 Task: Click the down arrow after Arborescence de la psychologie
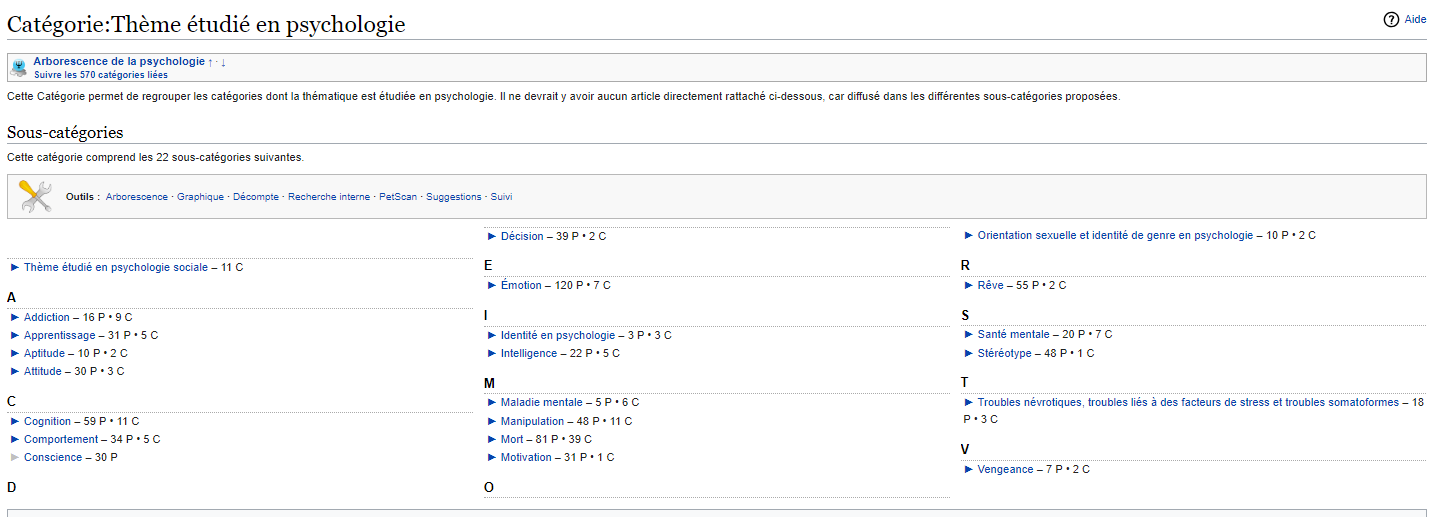(x=223, y=62)
